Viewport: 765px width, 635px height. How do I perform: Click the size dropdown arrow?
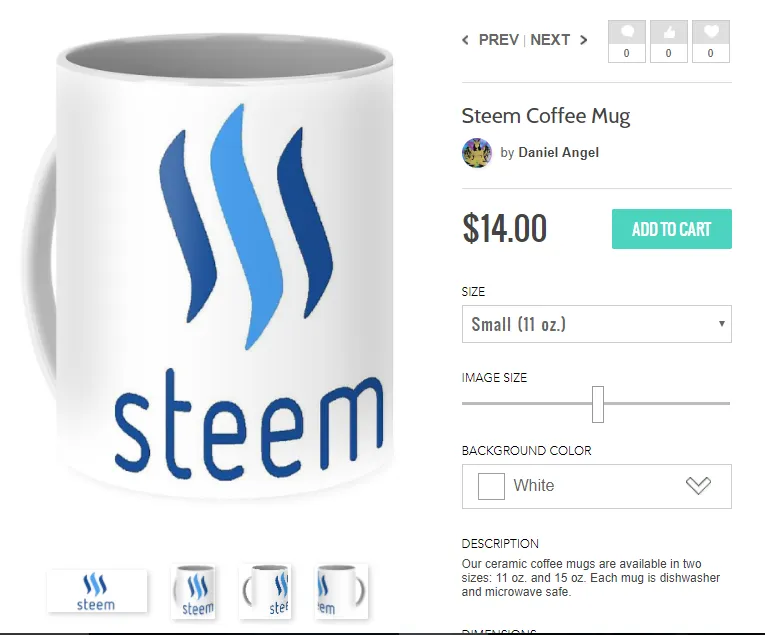coord(722,323)
